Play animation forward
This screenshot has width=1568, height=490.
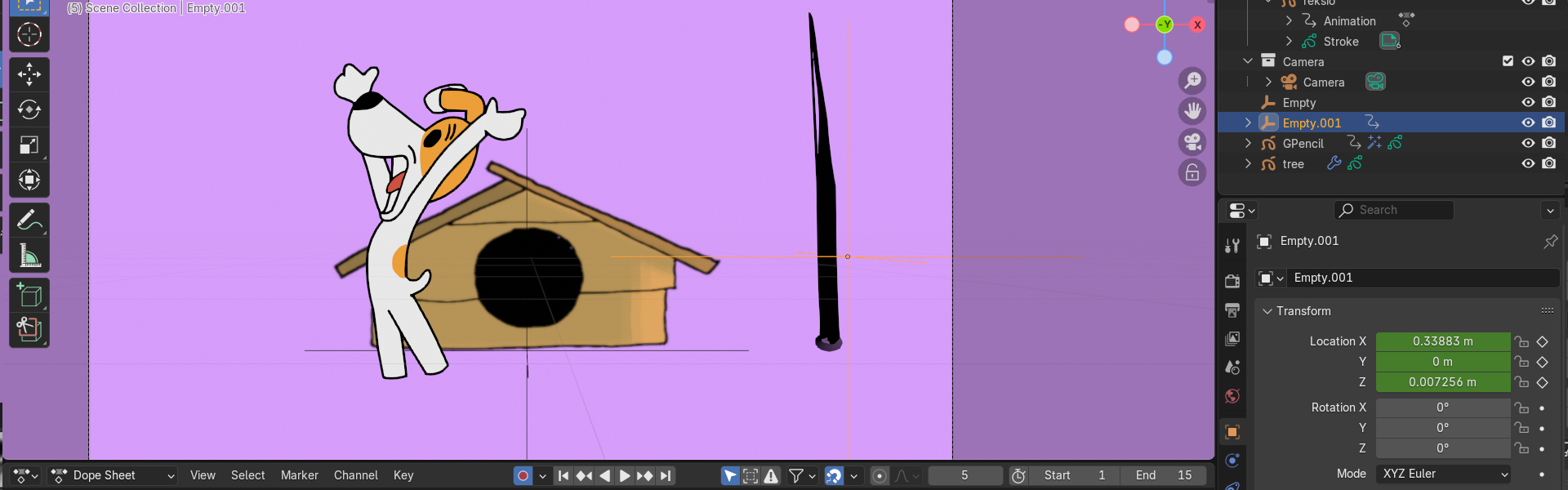point(625,475)
